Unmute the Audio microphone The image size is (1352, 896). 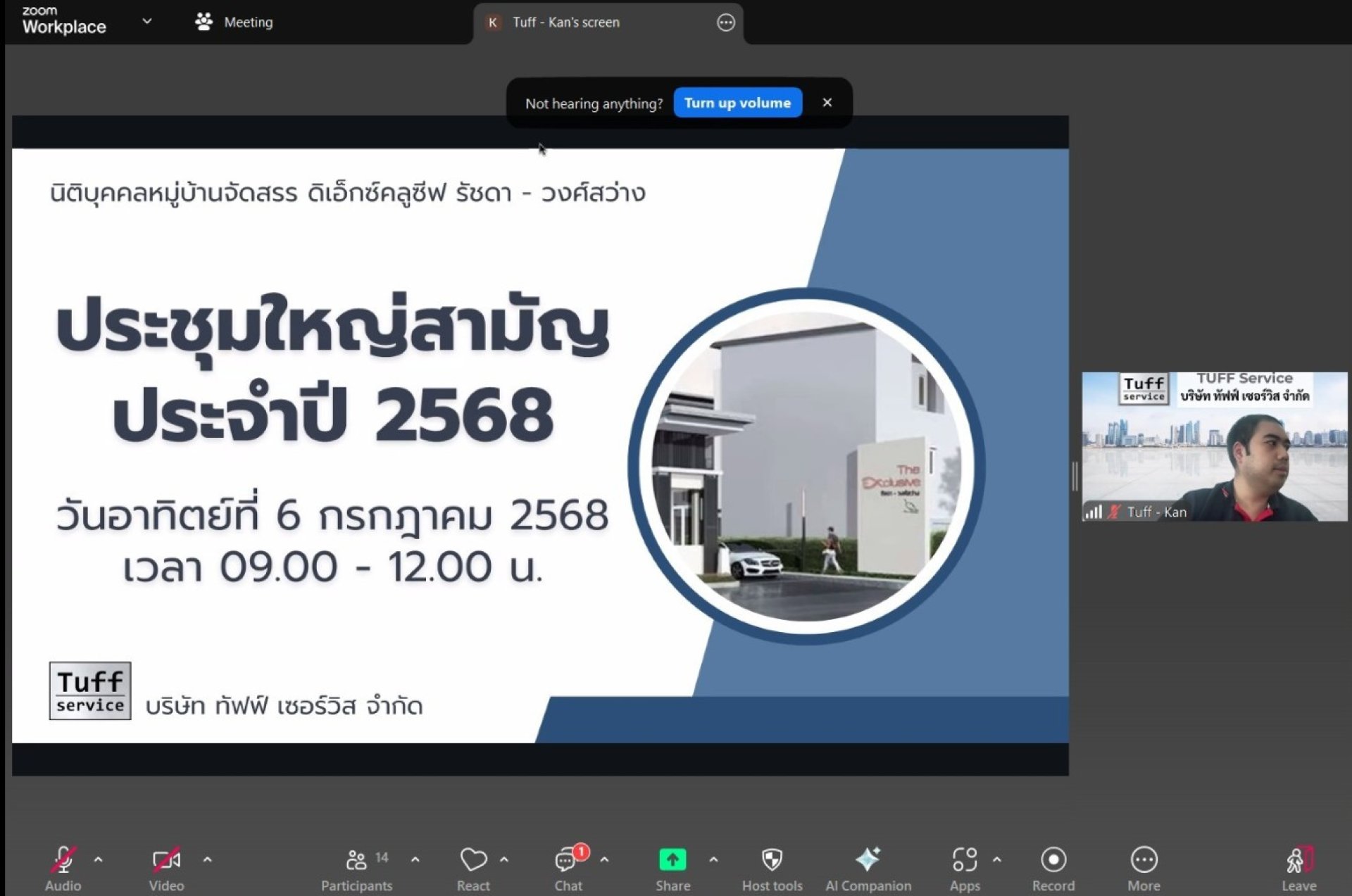(63, 859)
